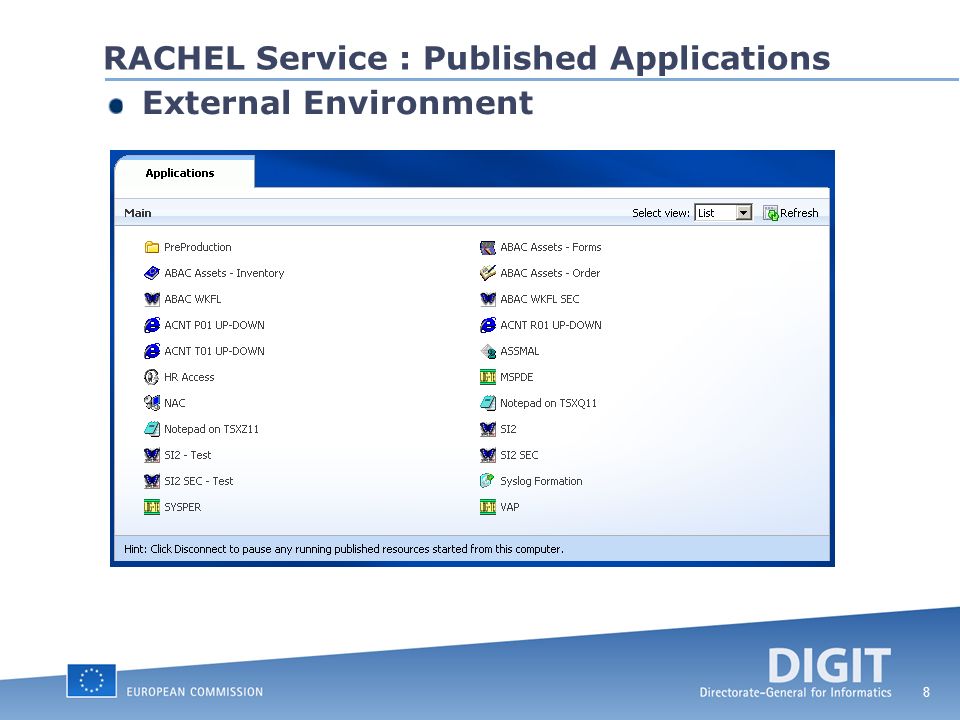Click ABAC Assets - Inventory link
This screenshot has width=960, height=720.
pyautogui.click(x=224, y=273)
